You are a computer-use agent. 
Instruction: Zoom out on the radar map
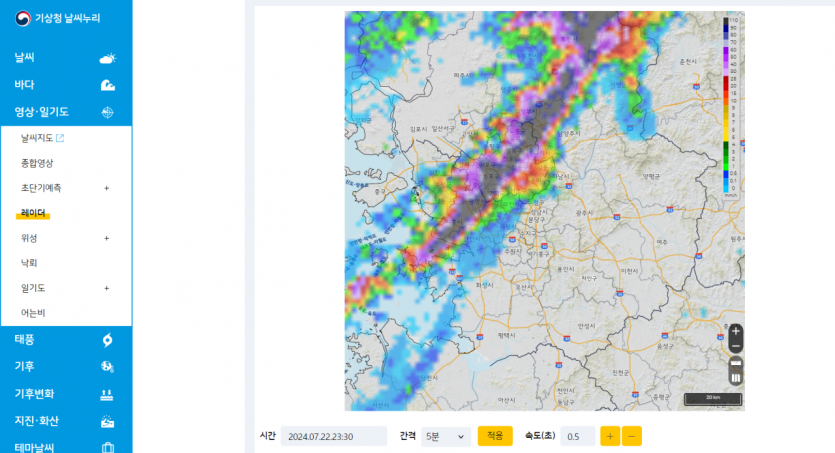click(x=736, y=346)
